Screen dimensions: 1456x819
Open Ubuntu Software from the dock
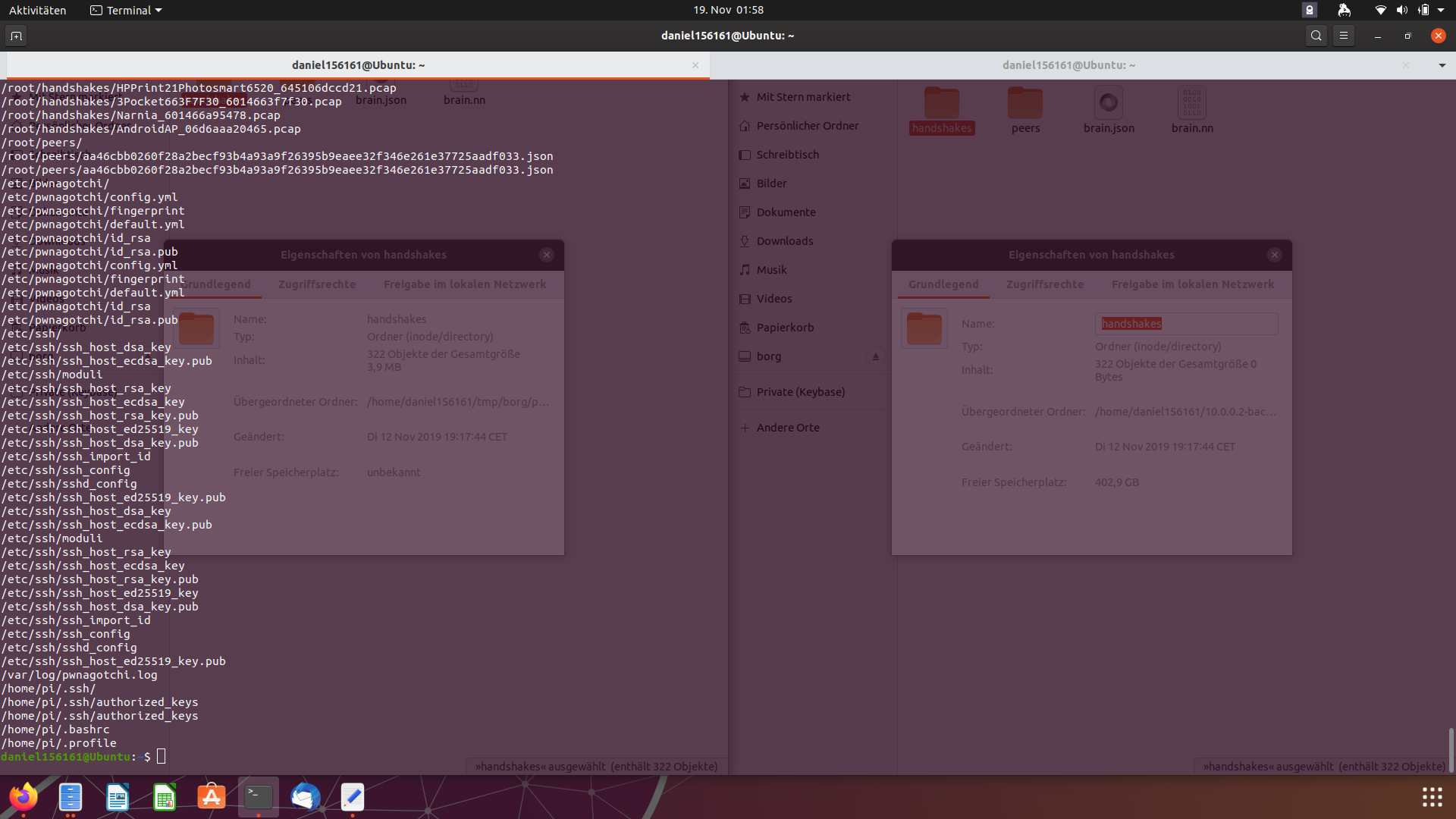click(211, 797)
